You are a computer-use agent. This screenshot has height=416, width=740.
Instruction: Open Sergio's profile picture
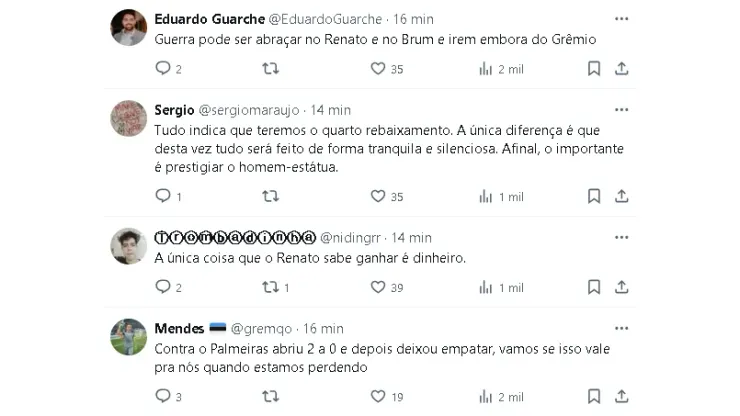pos(129,119)
